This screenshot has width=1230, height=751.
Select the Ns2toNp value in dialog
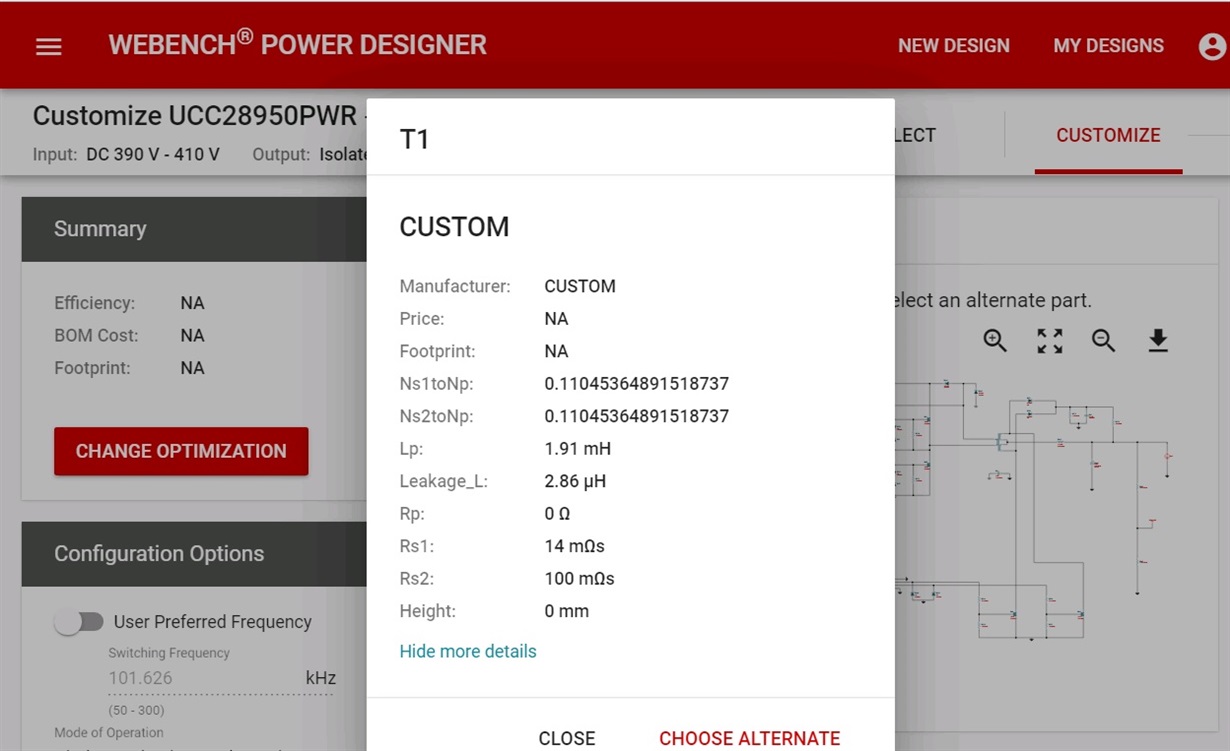point(636,416)
